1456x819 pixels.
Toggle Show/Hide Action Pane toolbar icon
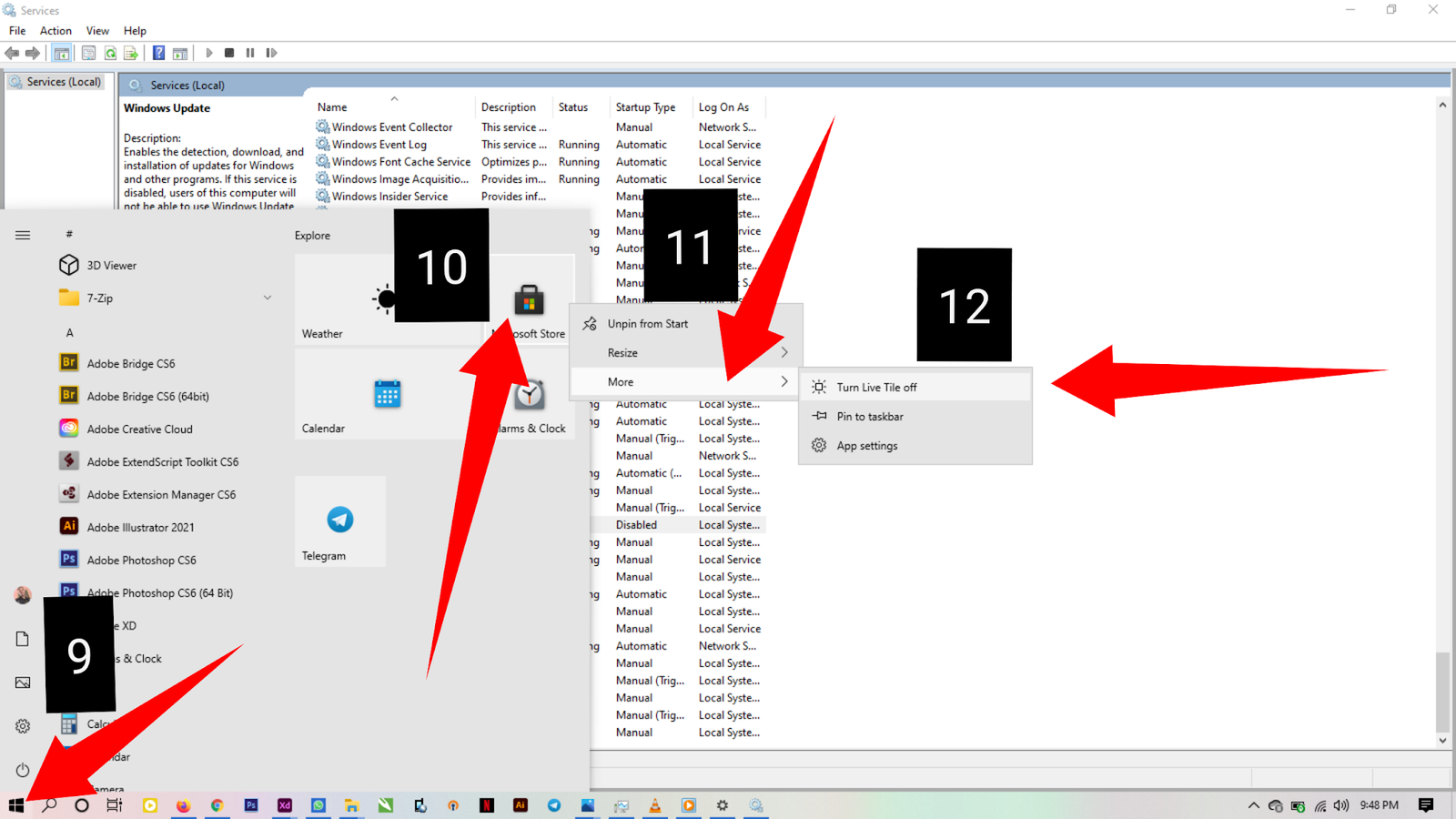180,53
